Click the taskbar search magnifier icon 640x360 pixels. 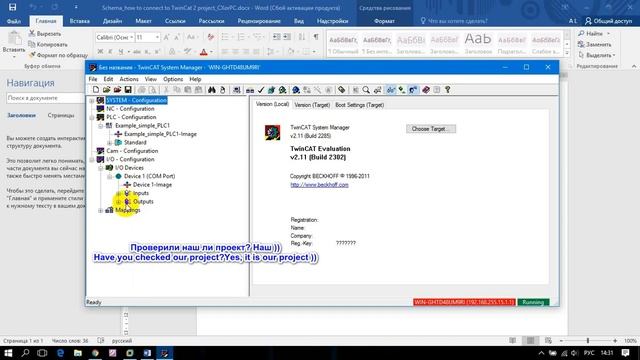(25, 353)
